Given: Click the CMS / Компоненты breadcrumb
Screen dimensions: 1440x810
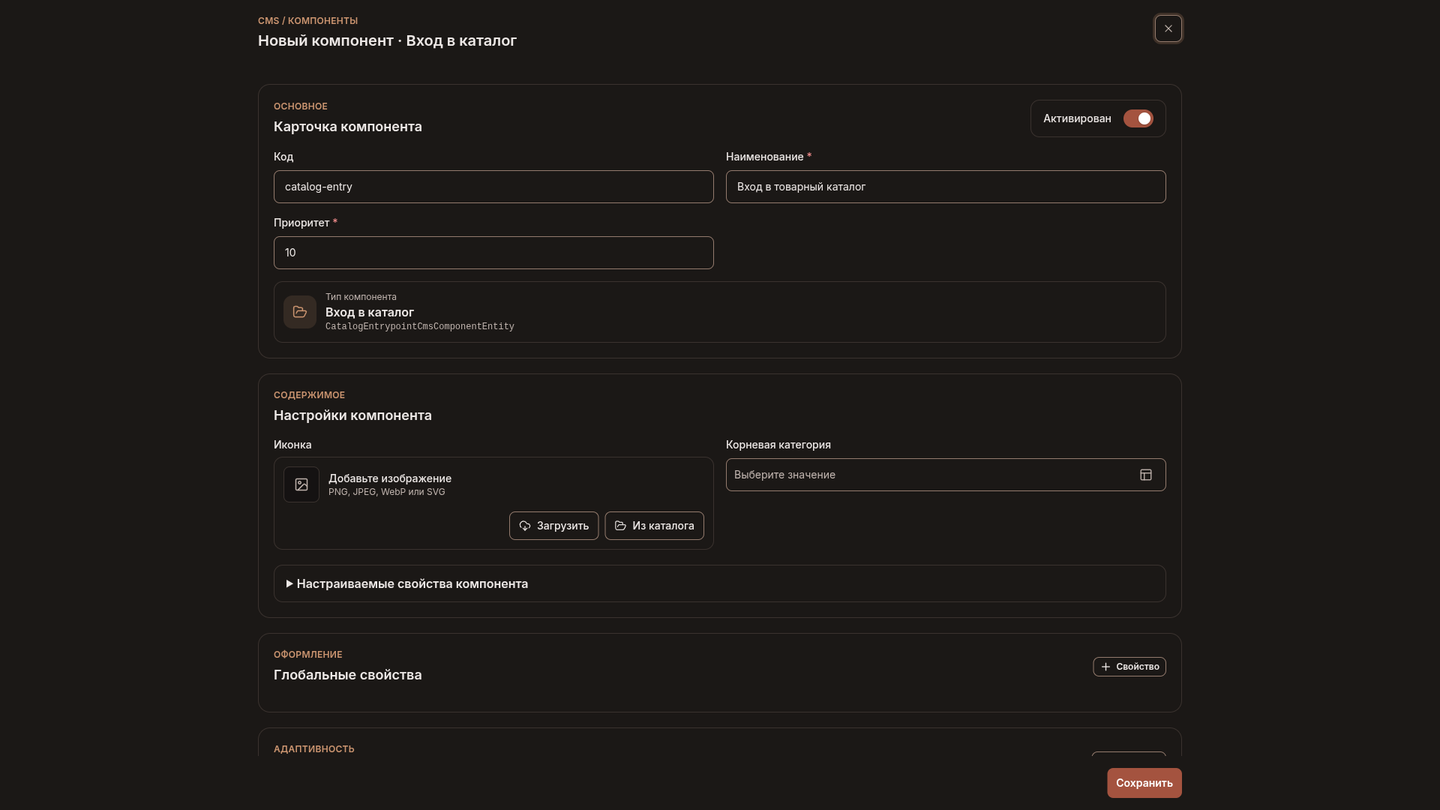Looking at the screenshot, I should 308,21.
